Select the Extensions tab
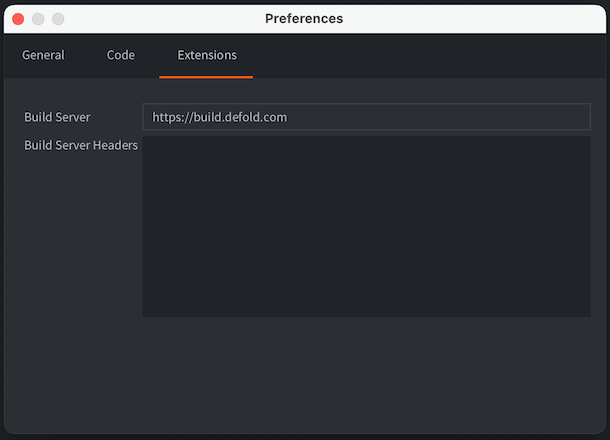The width and height of the screenshot is (610, 440). (207, 55)
